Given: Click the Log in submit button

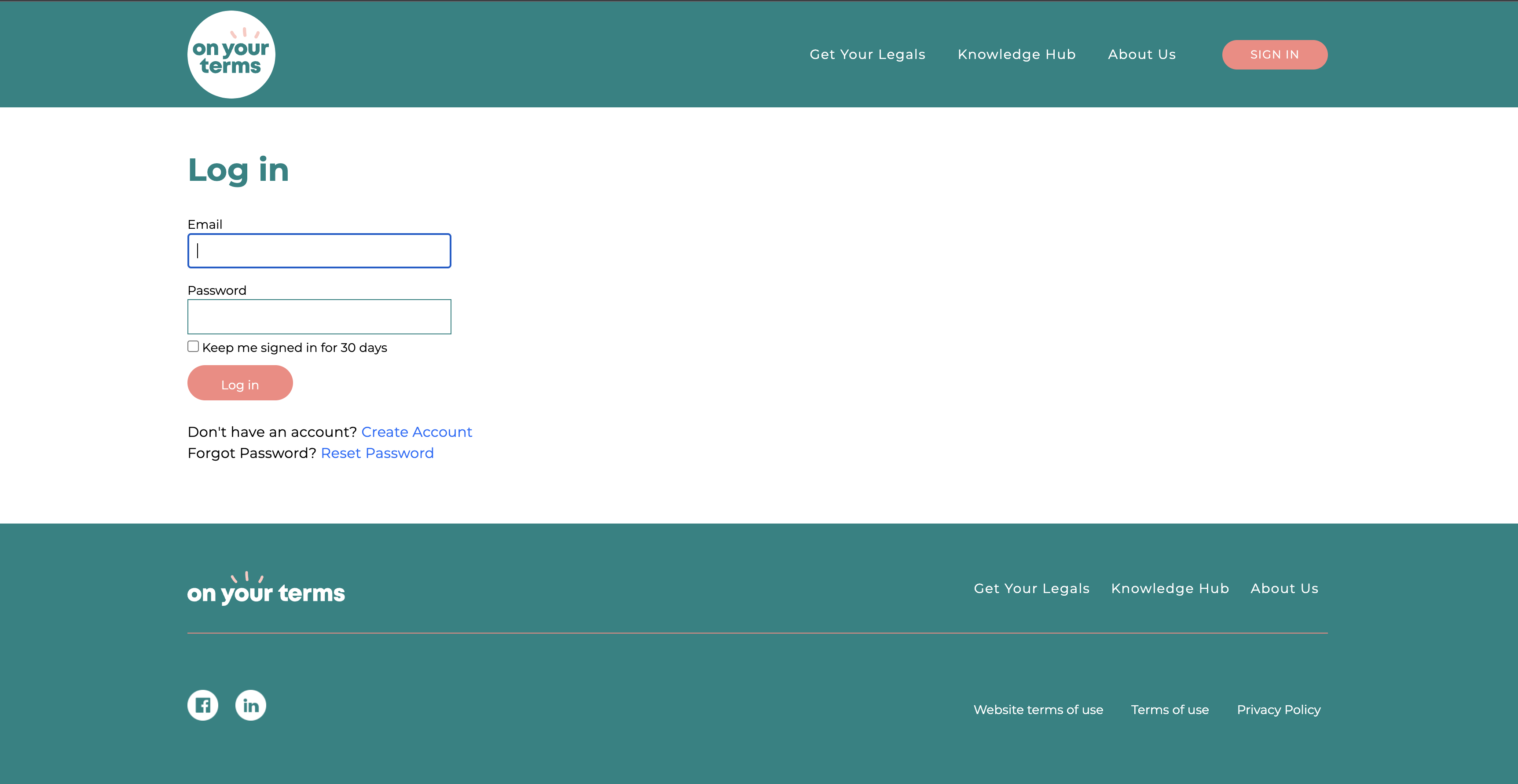Looking at the screenshot, I should click(240, 383).
